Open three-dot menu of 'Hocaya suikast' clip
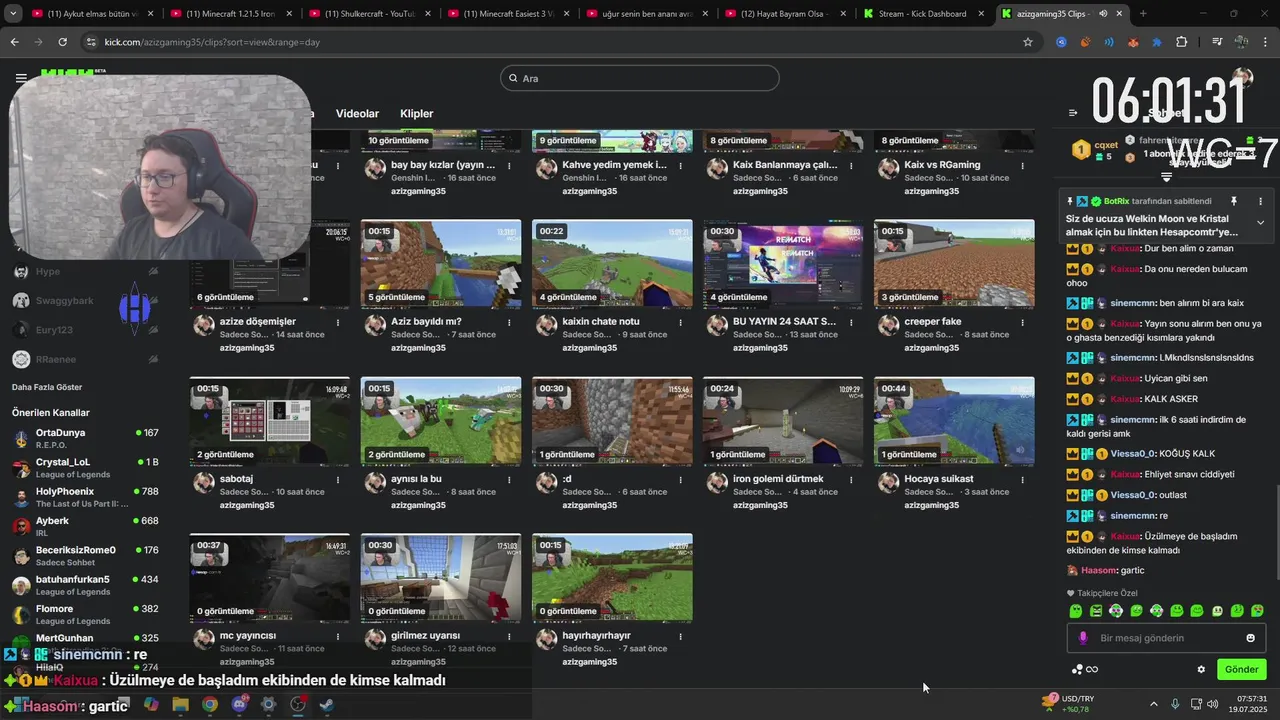The width and height of the screenshot is (1280, 720). (1022, 479)
